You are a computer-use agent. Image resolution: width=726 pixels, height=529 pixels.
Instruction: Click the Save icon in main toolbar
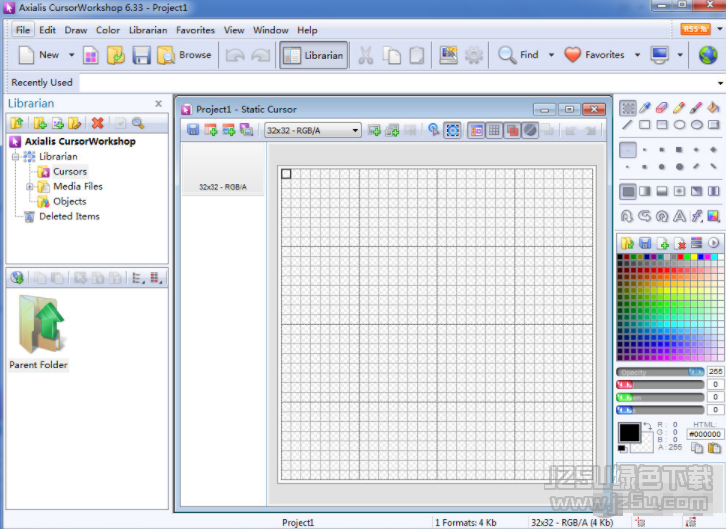click(x=141, y=55)
